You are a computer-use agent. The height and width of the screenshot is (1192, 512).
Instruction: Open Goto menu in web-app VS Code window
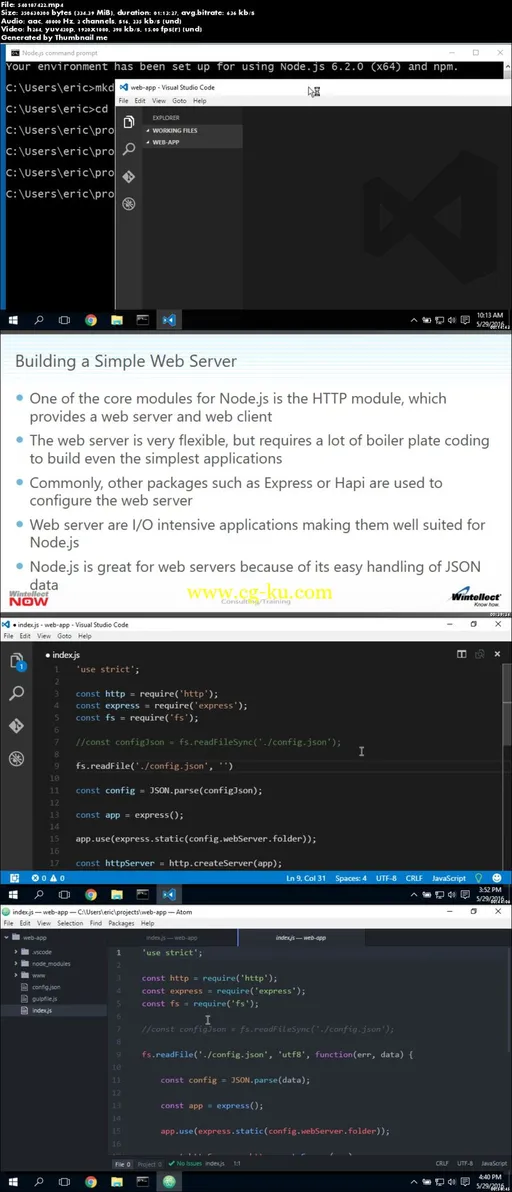coord(179,101)
